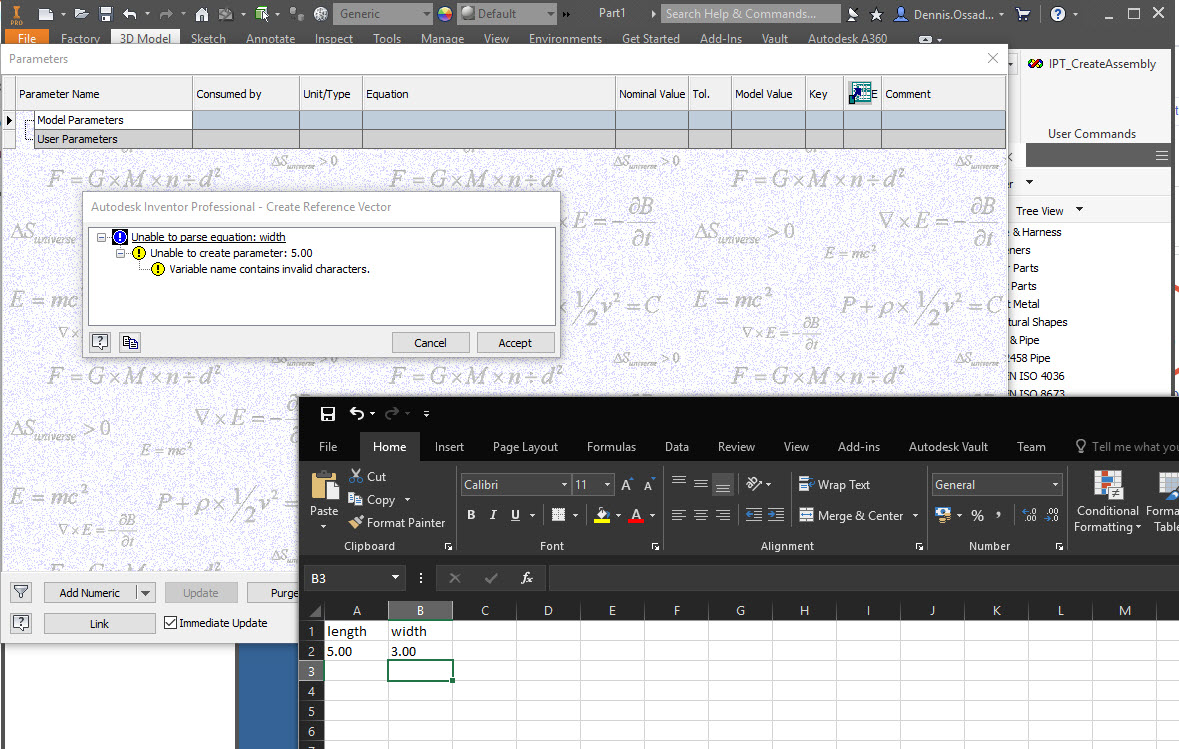Click the Font Color red swatch button
Image resolution: width=1179 pixels, height=749 pixels.
point(636,515)
